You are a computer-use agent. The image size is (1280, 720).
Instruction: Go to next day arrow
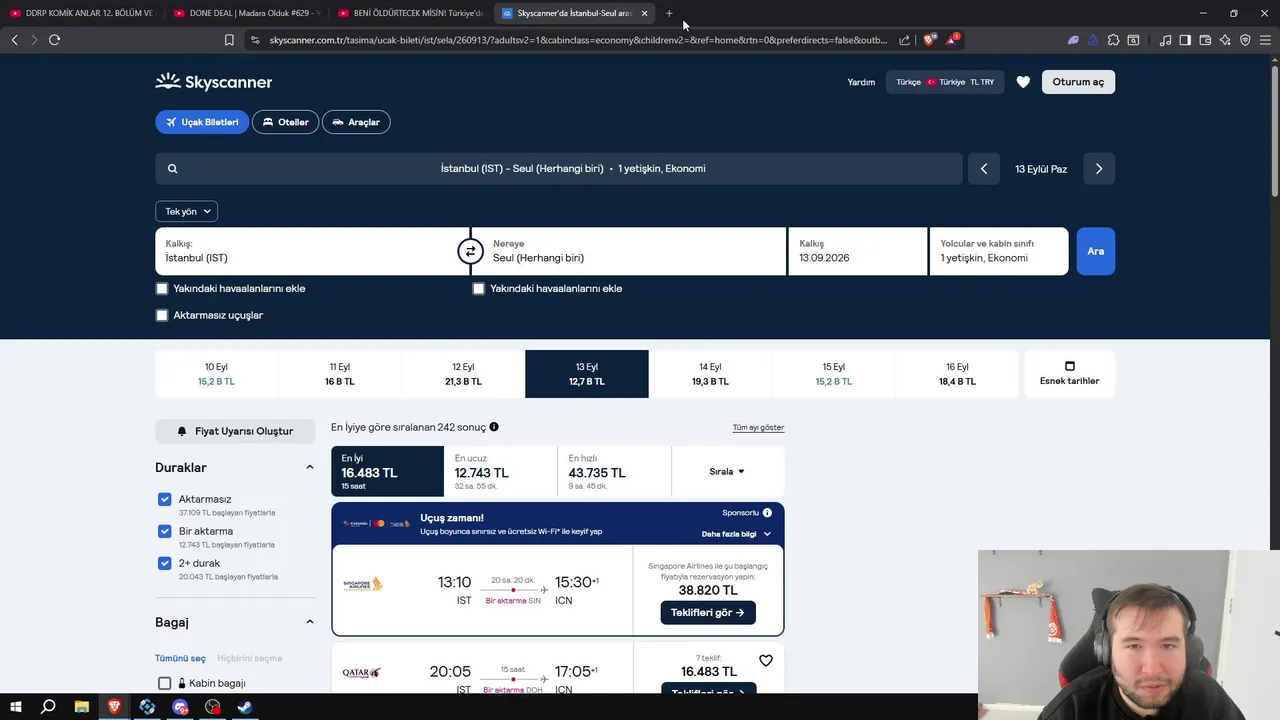pos(1099,169)
